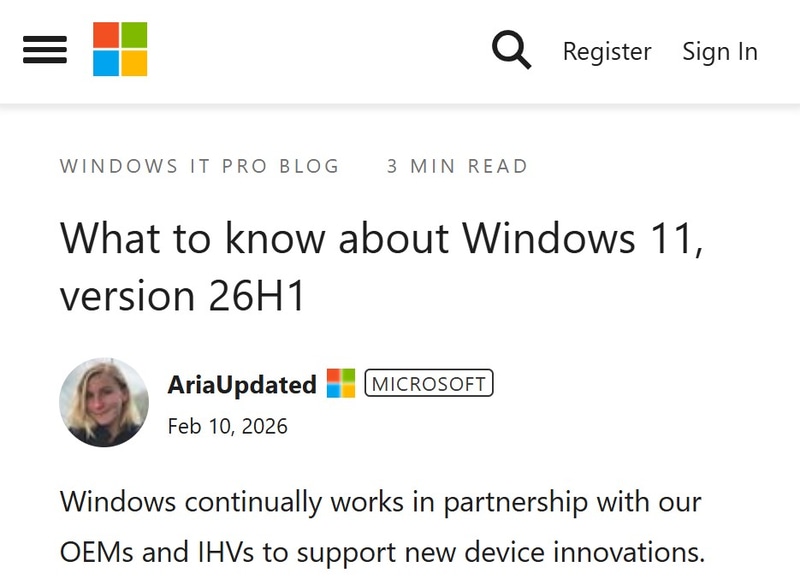Click the Microsoft logo in the header
The image size is (800, 579).
tap(120, 50)
